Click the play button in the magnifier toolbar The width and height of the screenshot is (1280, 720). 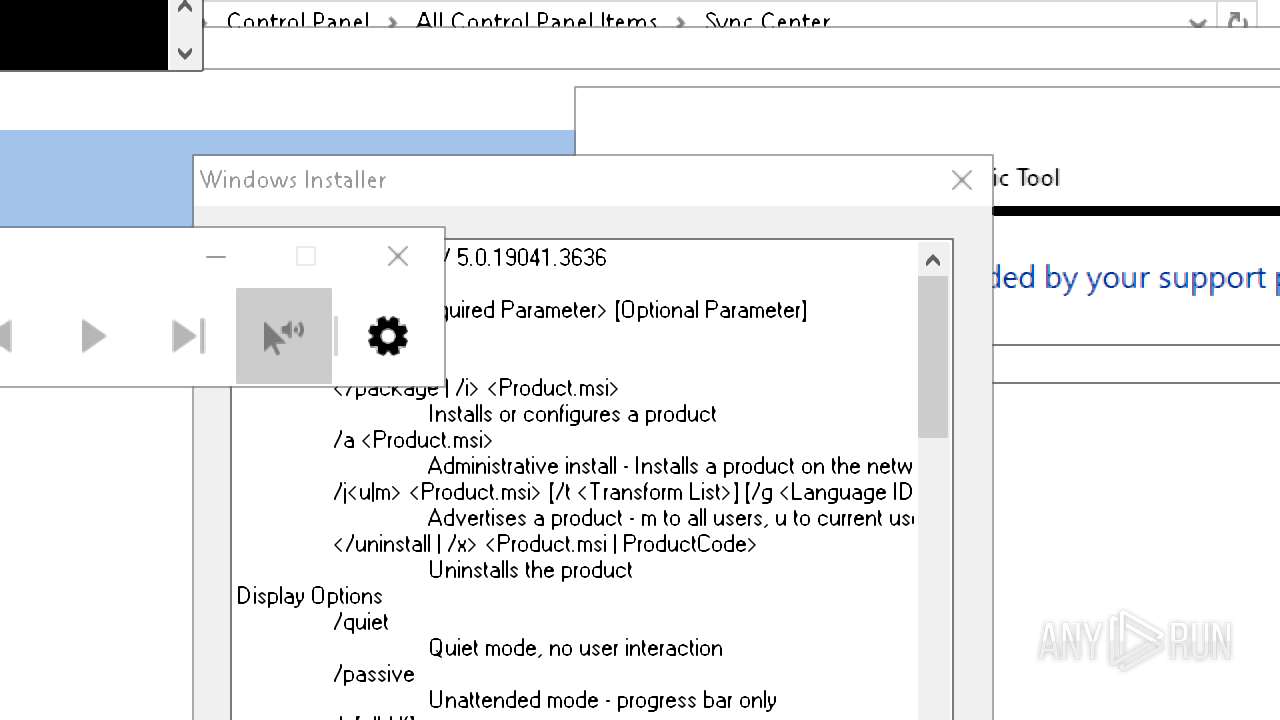[x=93, y=336]
